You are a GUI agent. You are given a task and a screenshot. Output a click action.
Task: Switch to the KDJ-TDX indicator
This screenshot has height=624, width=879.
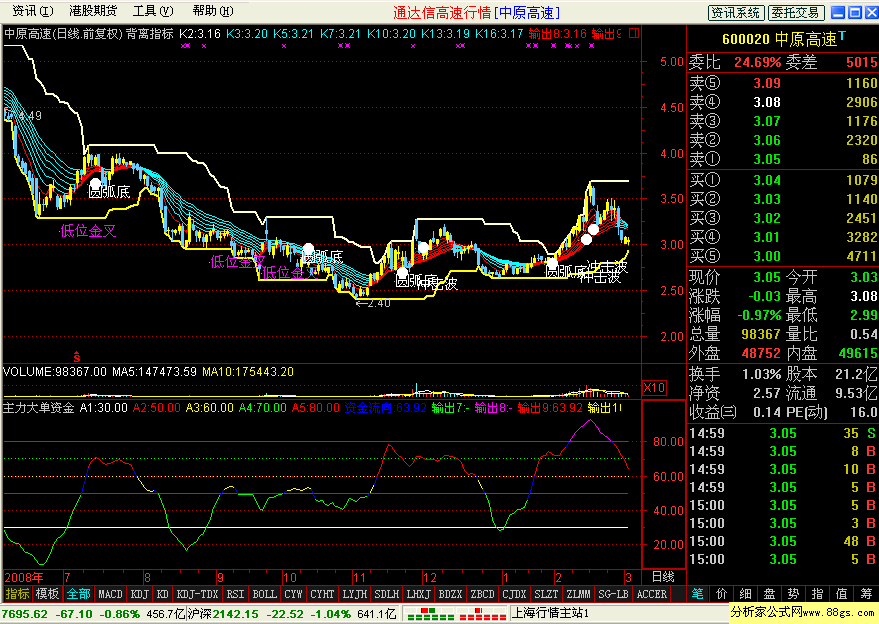pyautogui.click(x=197, y=594)
